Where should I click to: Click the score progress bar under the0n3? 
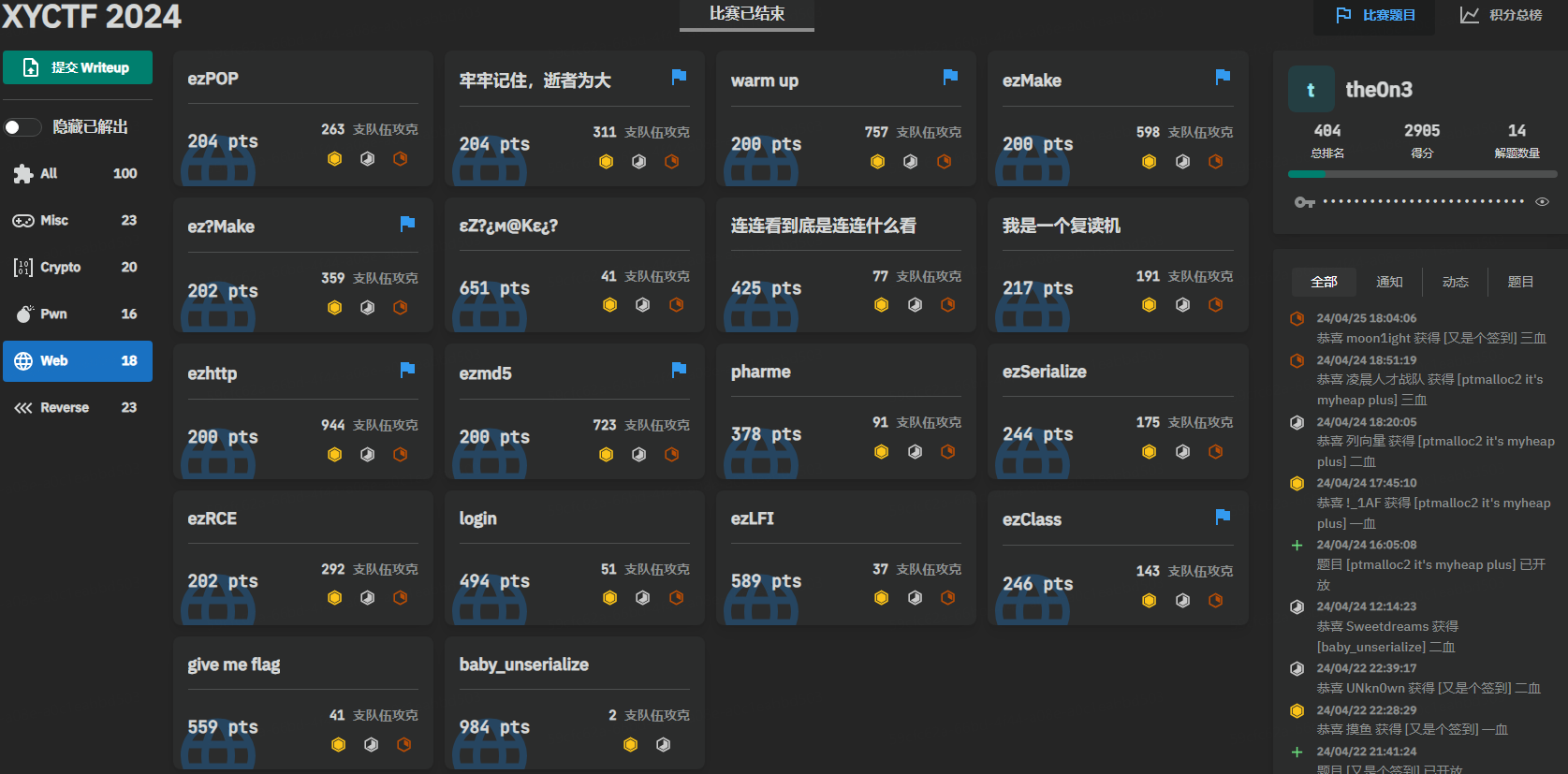pyautogui.click(x=1422, y=174)
